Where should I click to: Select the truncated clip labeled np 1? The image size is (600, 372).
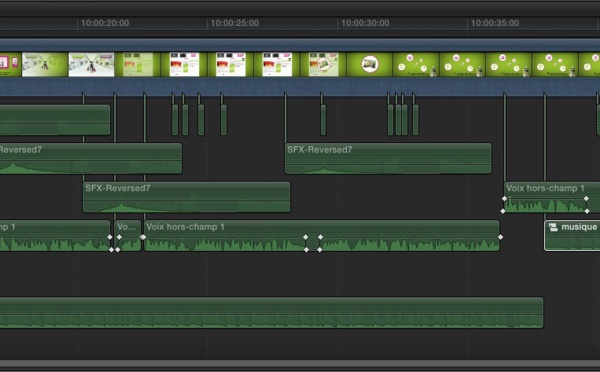point(55,235)
